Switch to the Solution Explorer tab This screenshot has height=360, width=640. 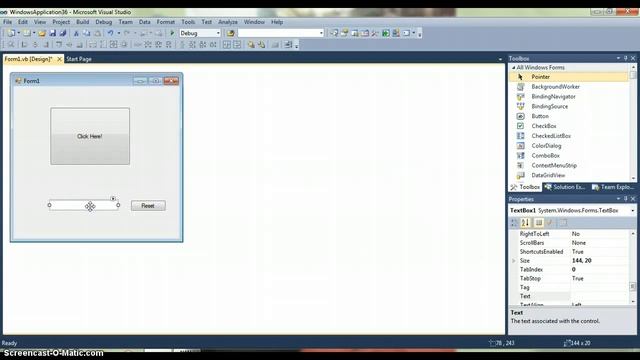(565, 187)
